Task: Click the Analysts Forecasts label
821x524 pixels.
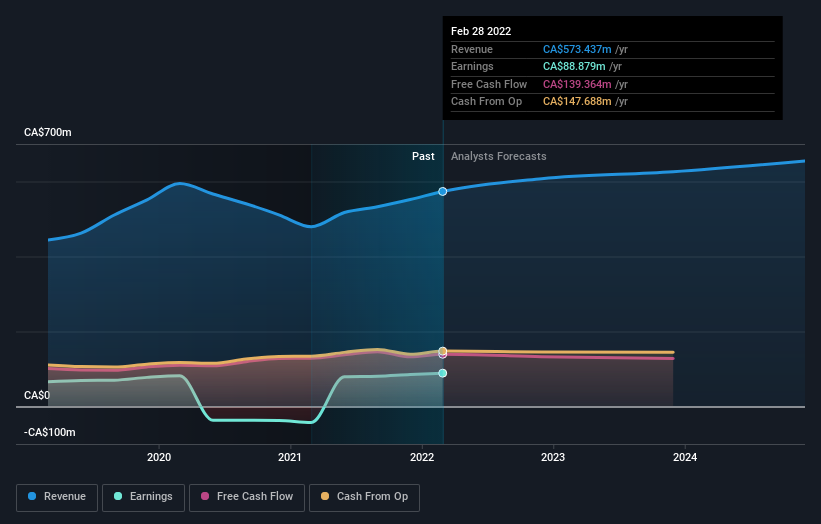Action: pos(498,157)
